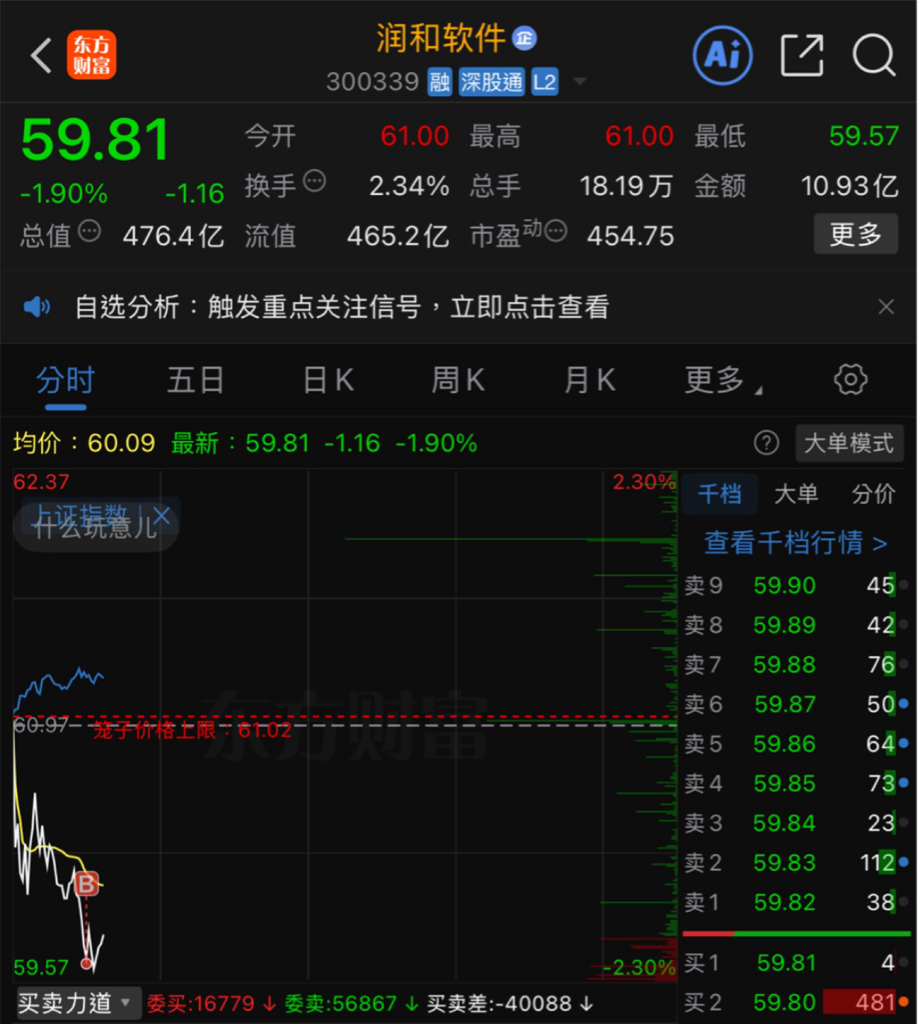Expand the 更多 chart period menu

(x=722, y=381)
